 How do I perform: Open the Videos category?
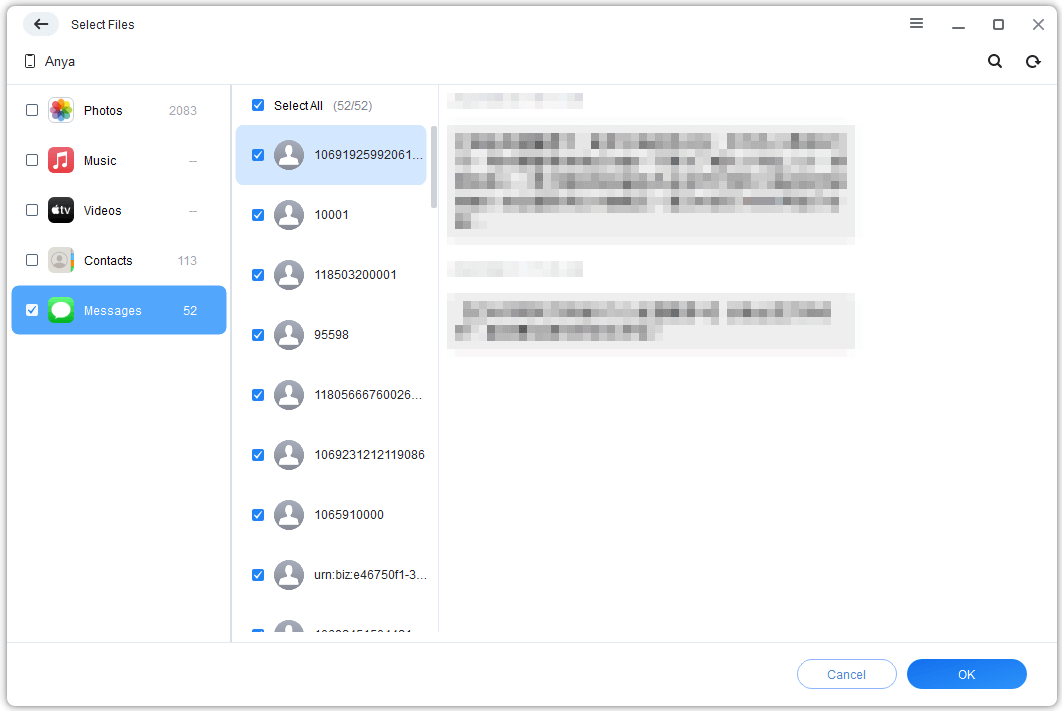pos(119,211)
